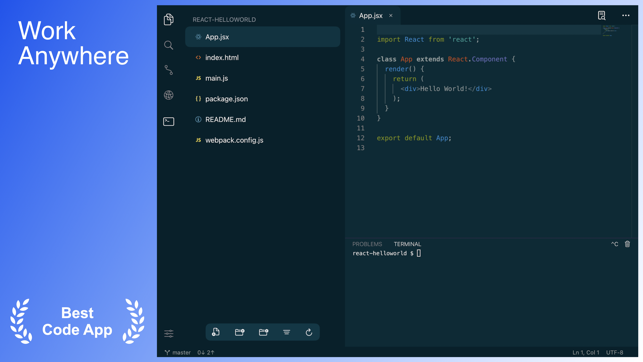
Task: Click the UTF-8 encoding status item
Action: pos(615,353)
